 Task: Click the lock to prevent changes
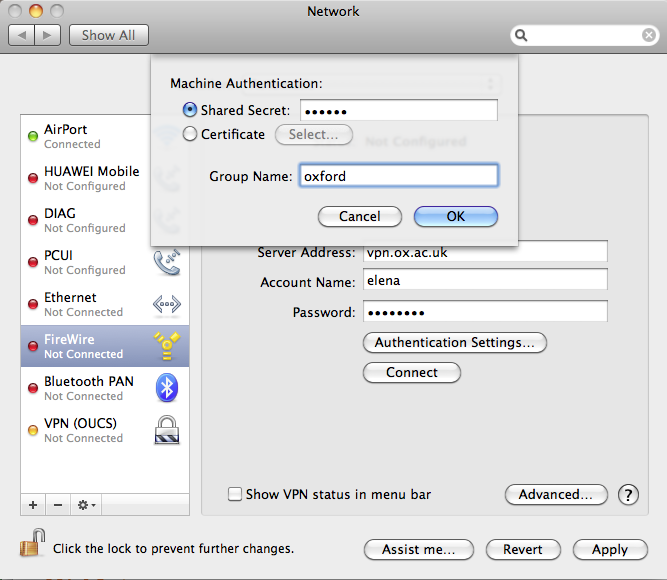coord(33,543)
